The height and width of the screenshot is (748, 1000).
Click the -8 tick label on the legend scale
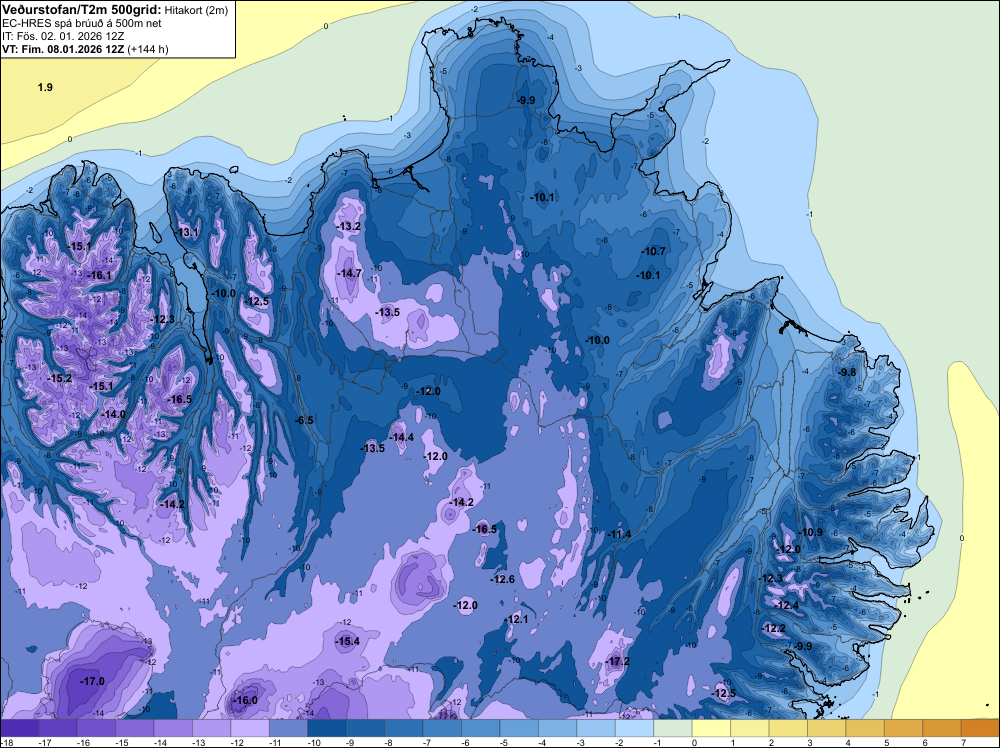(x=389, y=742)
